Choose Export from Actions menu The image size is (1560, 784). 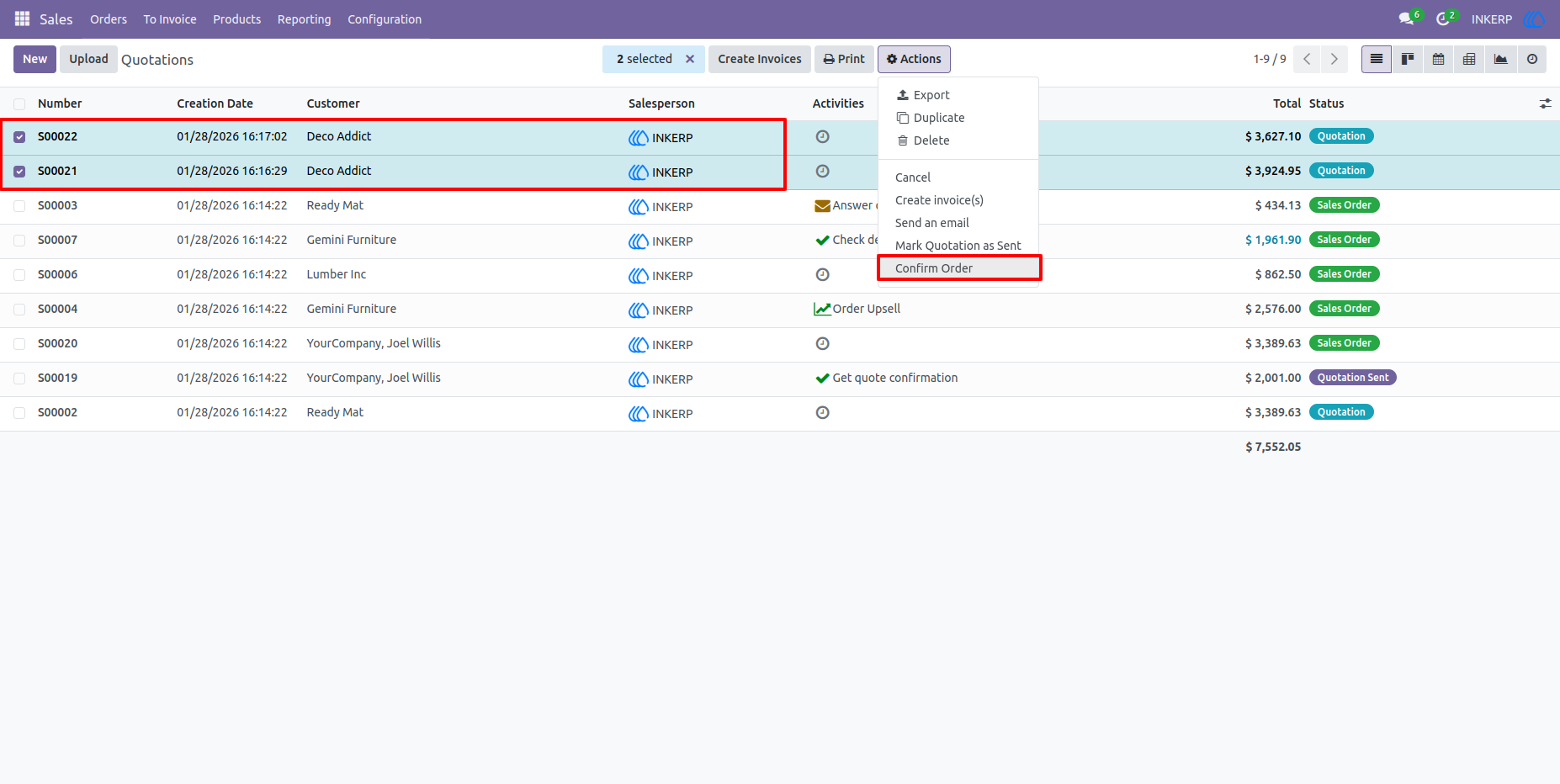pos(958,95)
